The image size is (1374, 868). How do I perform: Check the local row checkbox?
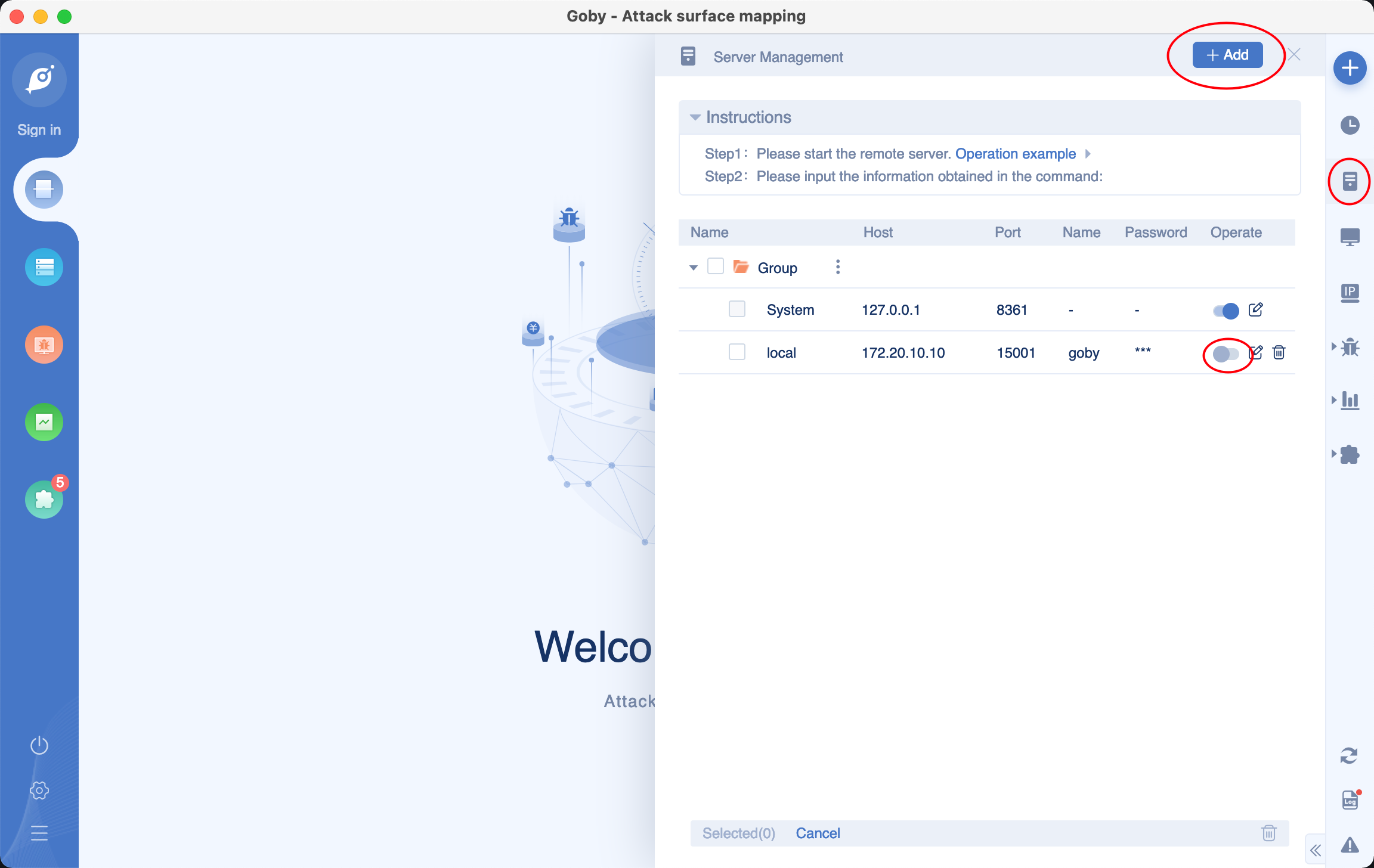coord(737,352)
